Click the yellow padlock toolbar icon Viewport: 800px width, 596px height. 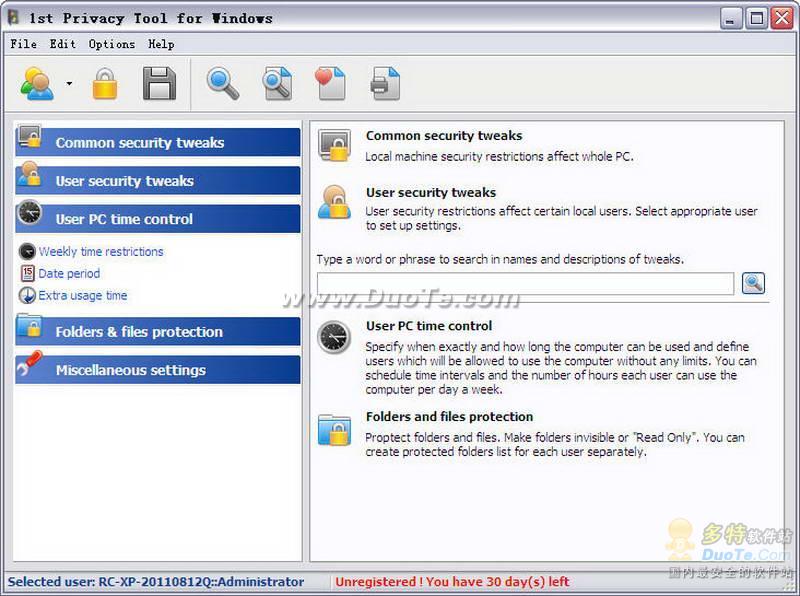click(105, 84)
